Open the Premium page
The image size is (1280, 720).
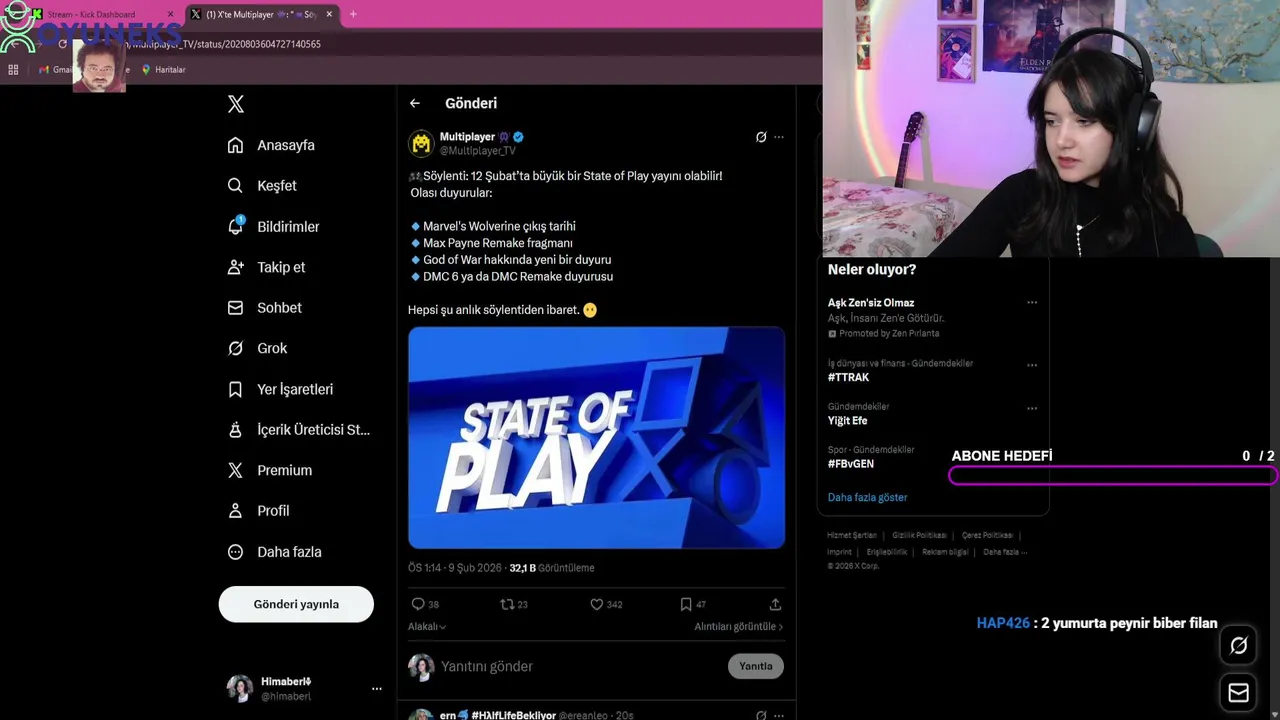pyautogui.click(x=269, y=470)
